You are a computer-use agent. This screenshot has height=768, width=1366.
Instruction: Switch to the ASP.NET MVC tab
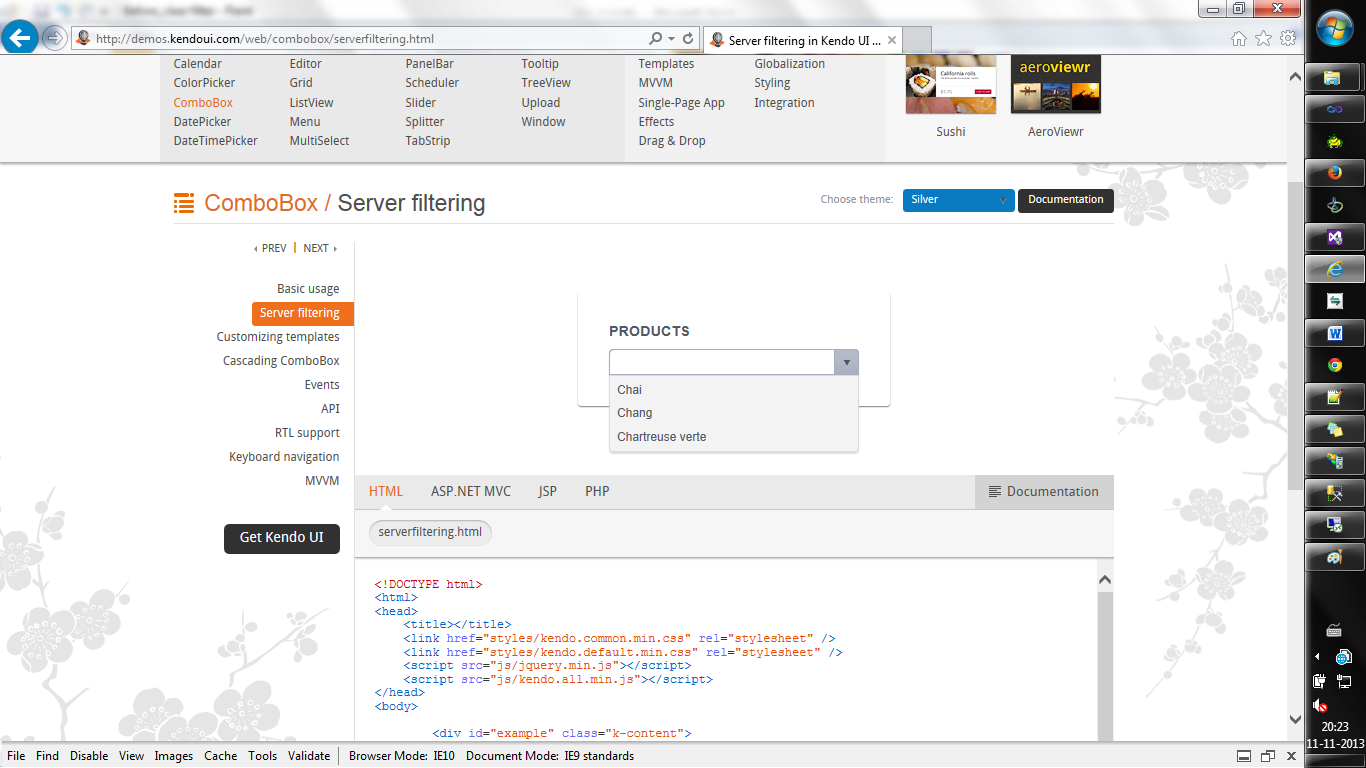[471, 492]
